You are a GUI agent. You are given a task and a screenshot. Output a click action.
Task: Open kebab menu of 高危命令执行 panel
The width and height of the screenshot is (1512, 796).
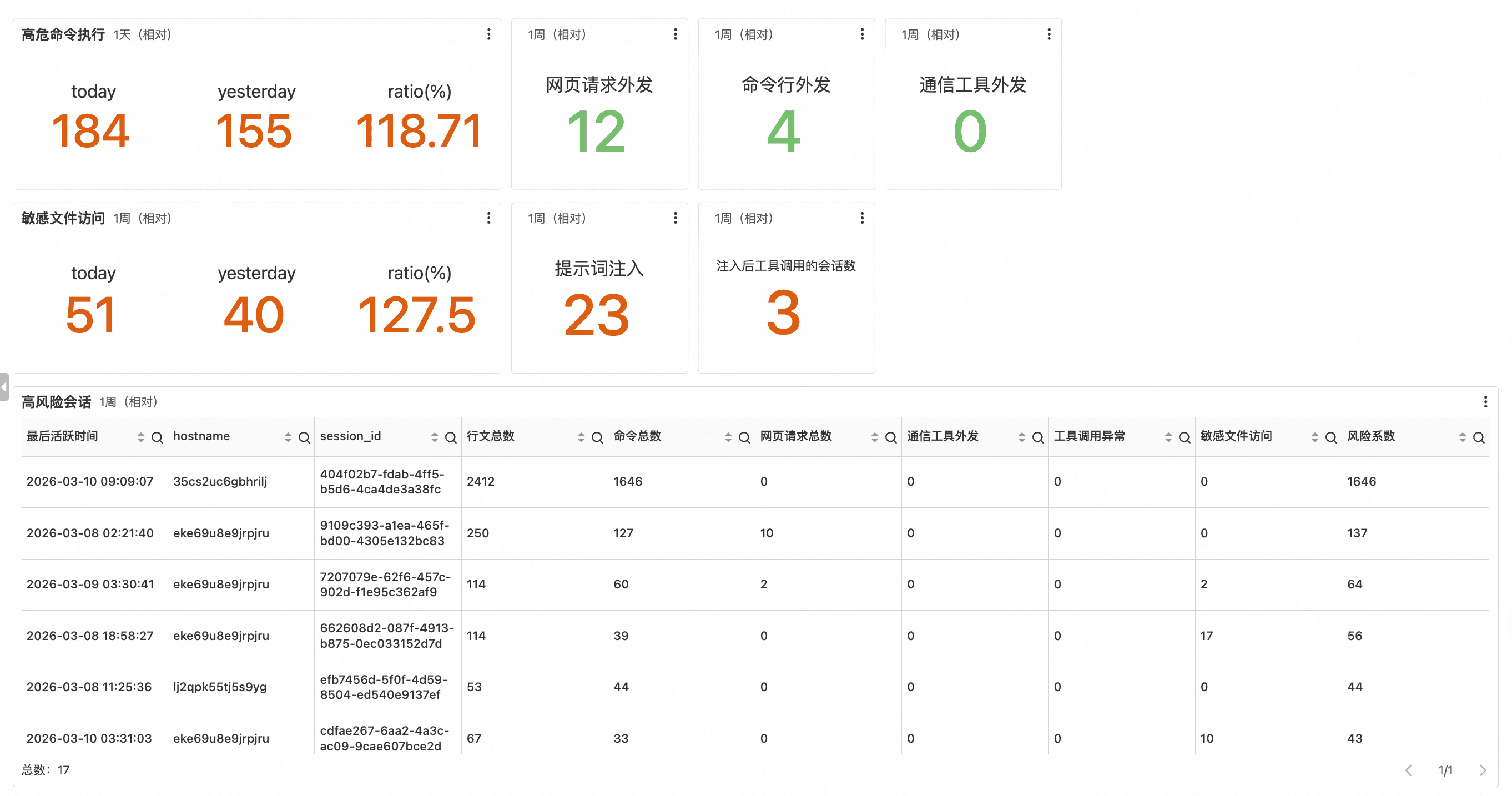point(488,34)
